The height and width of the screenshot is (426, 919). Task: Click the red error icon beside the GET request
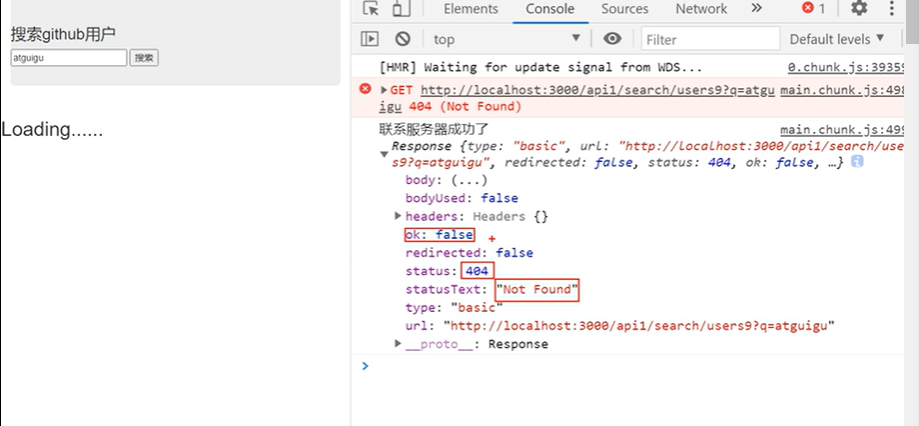click(x=365, y=88)
